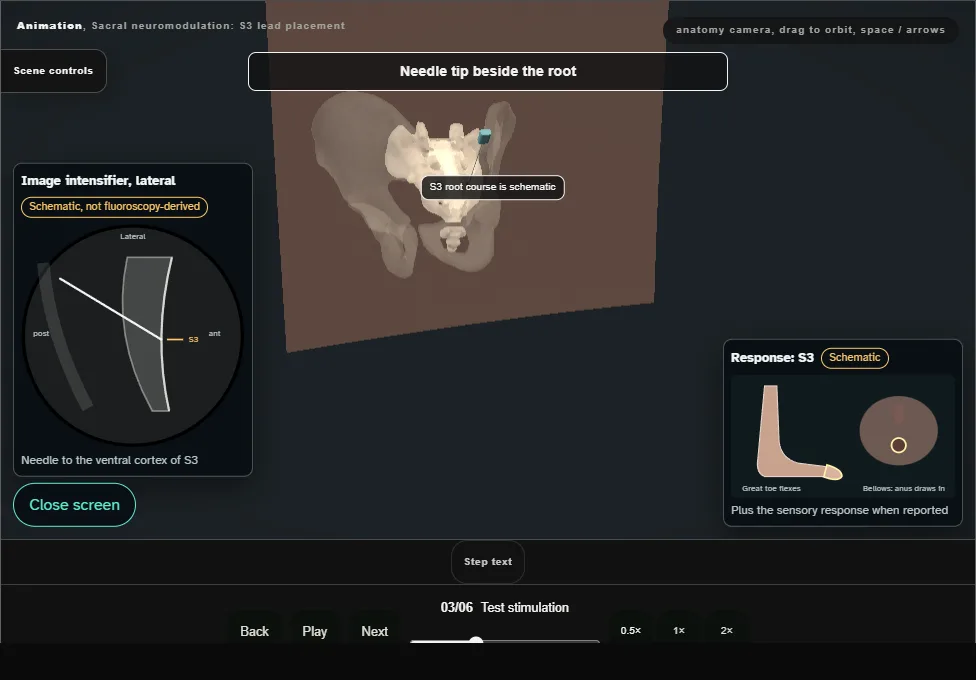Click 'Sacral neuromodulation: S3 lead placement' title
976x680 pixels.
click(x=218, y=26)
